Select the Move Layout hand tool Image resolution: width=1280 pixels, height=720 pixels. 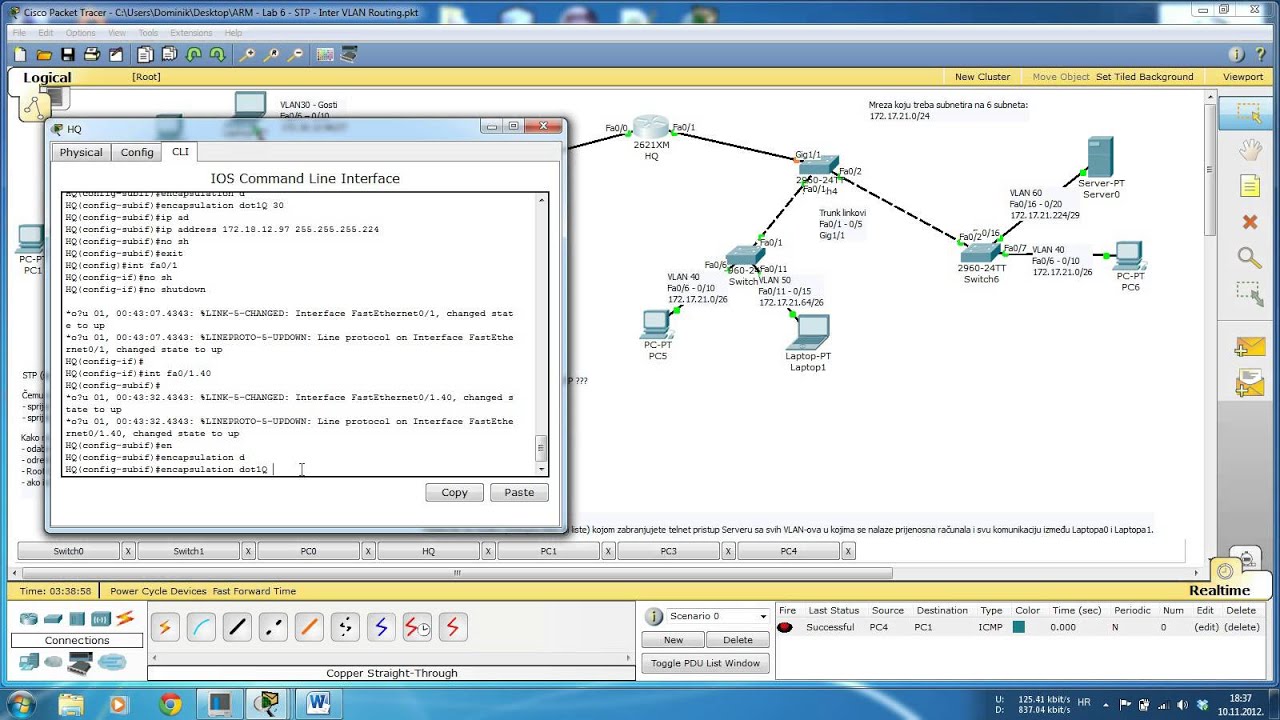coord(1249,150)
